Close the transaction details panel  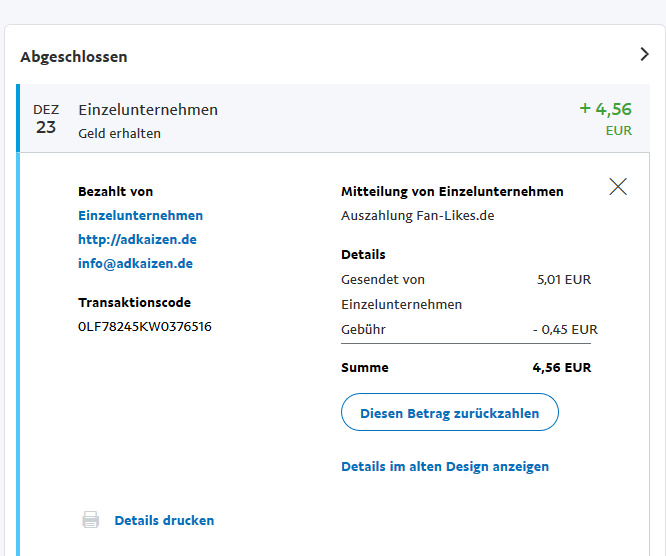tap(618, 186)
